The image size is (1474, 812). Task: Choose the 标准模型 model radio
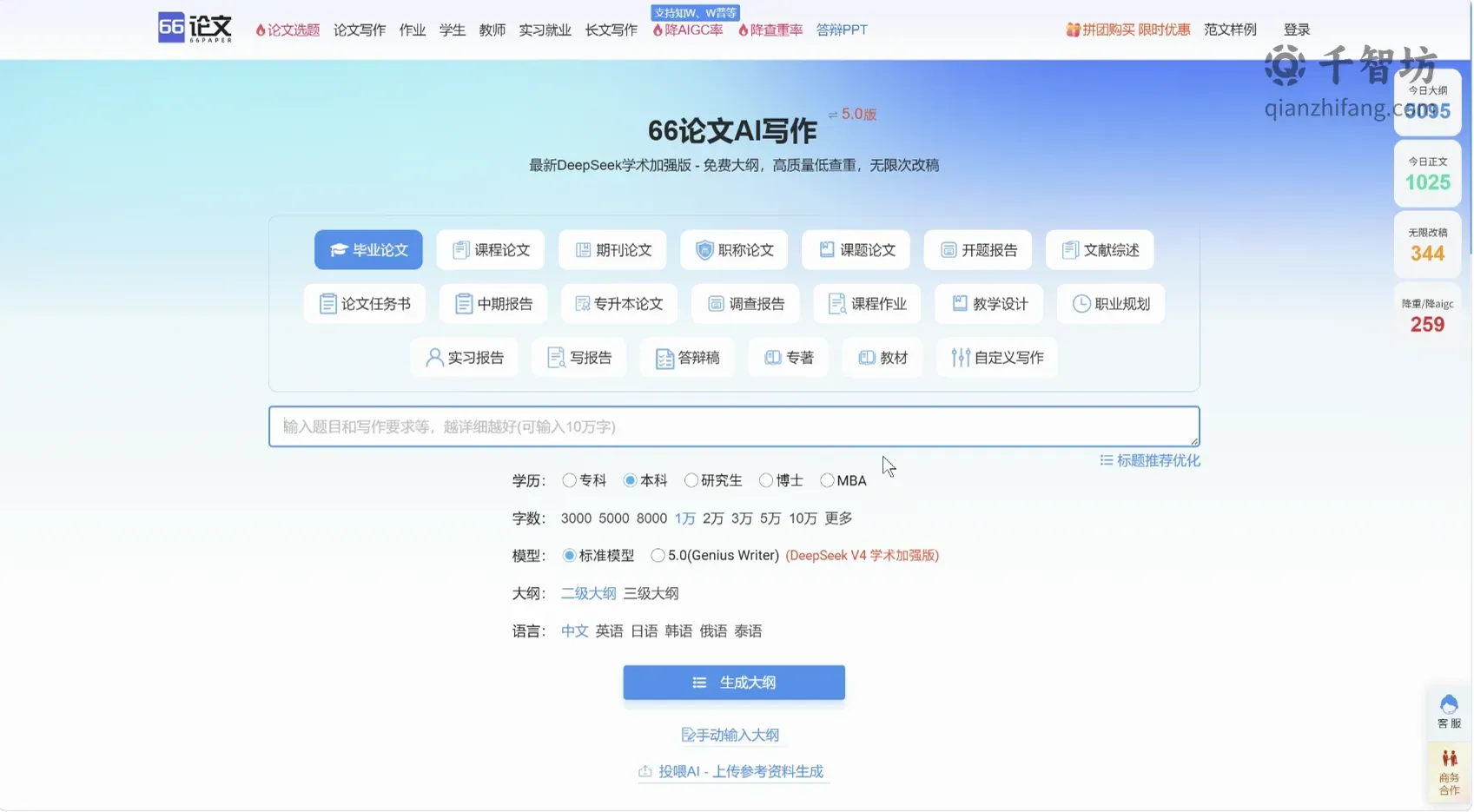tap(569, 555)
